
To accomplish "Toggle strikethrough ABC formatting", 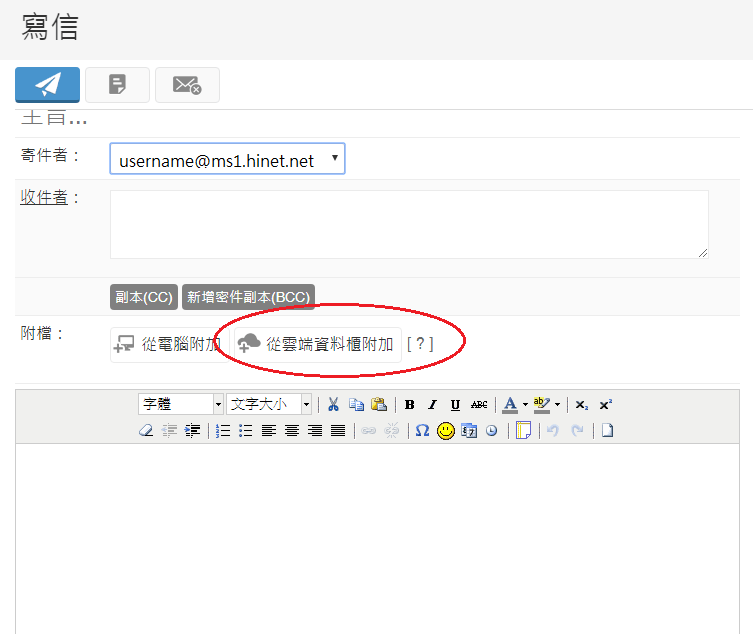I will point(479,405).
